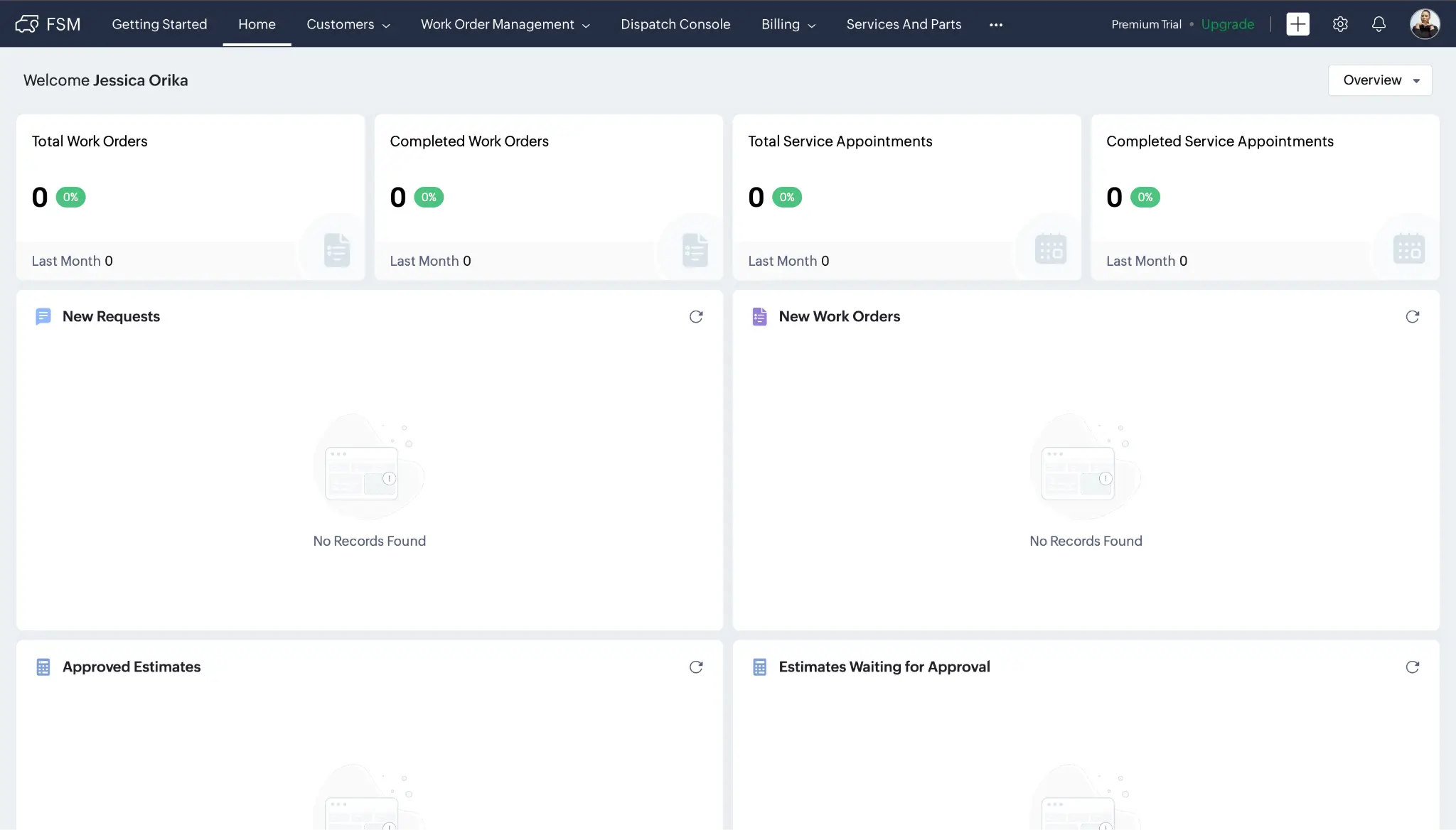
Task: Expand the Customers menu
Action: coord(348,24)
